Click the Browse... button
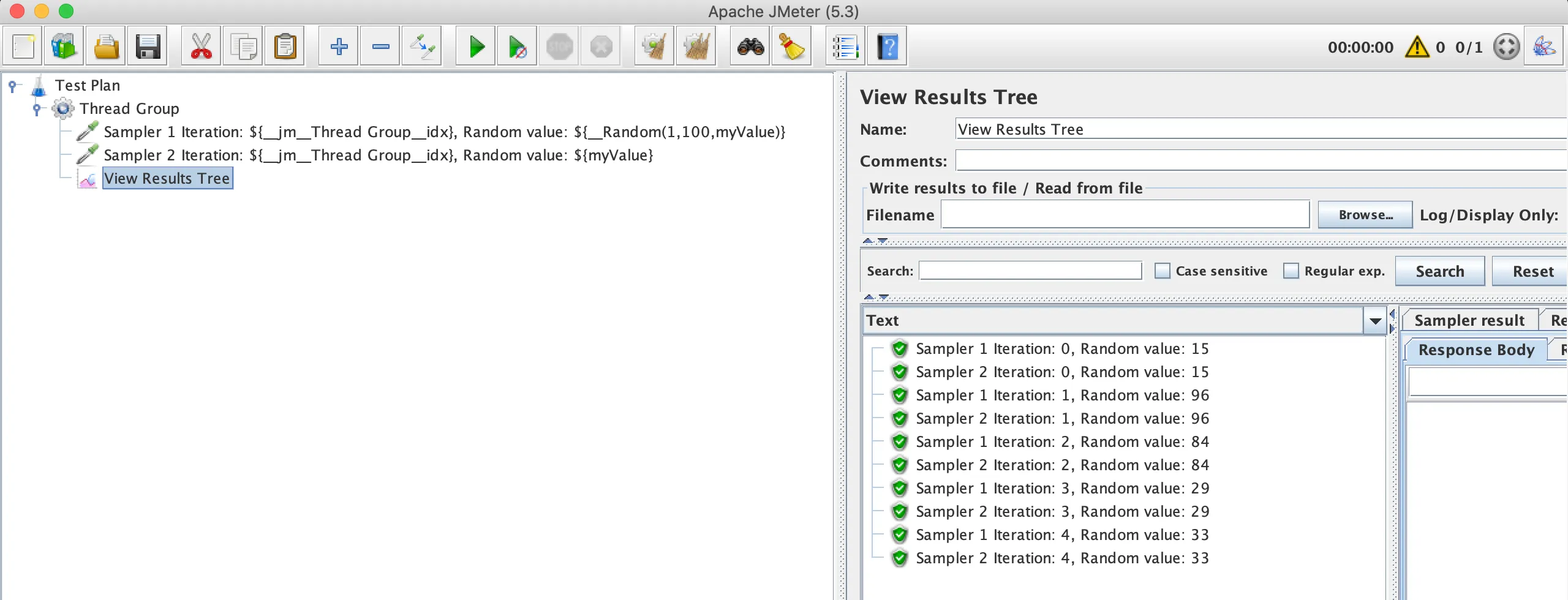This screenshot has width=1568, height=600. [x=1365, y=215]
